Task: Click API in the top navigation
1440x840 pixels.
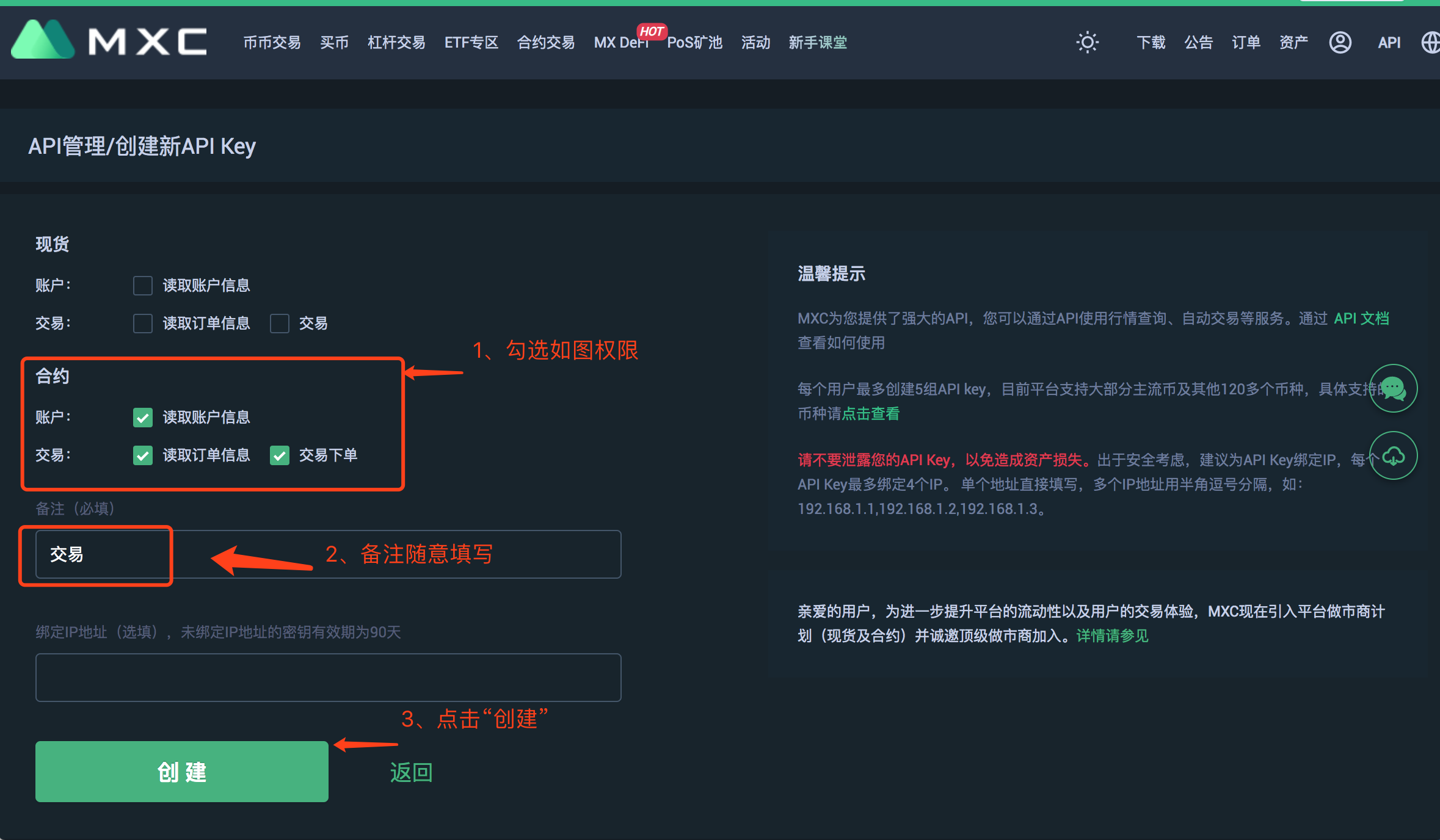Action: 1389,42
